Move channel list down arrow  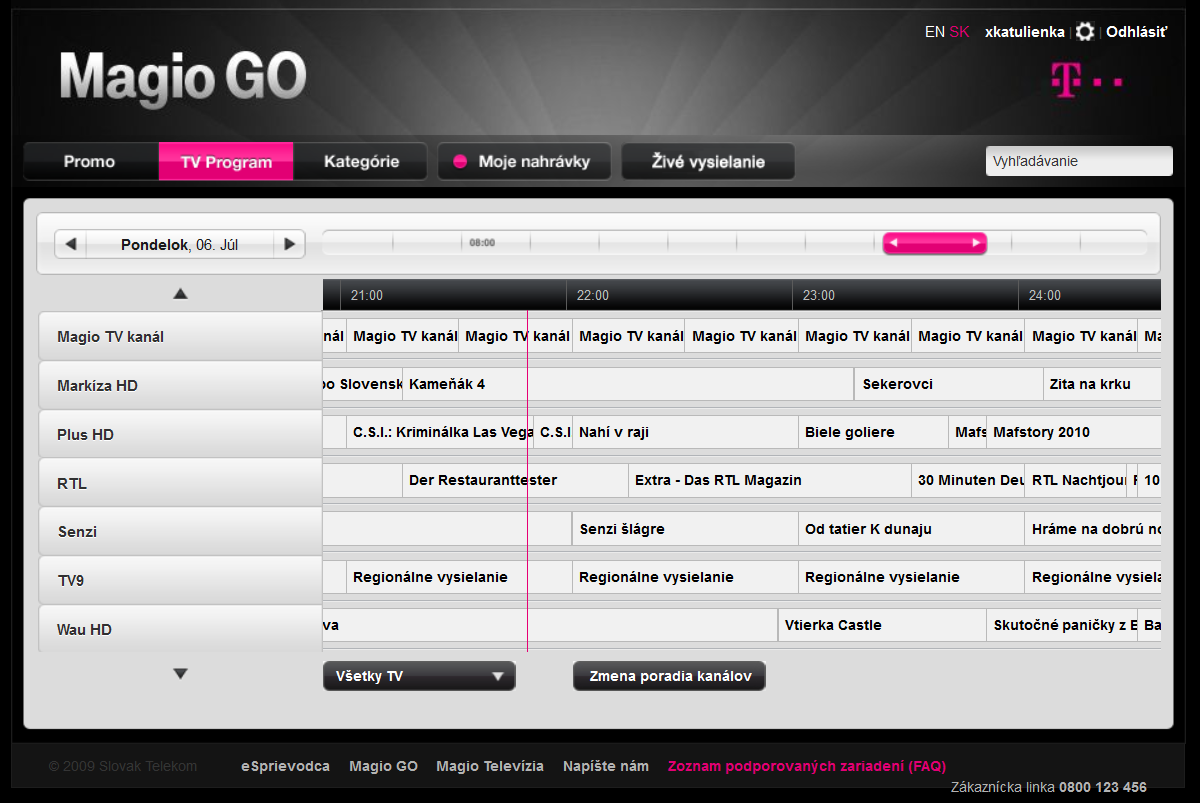pos(180,674)
